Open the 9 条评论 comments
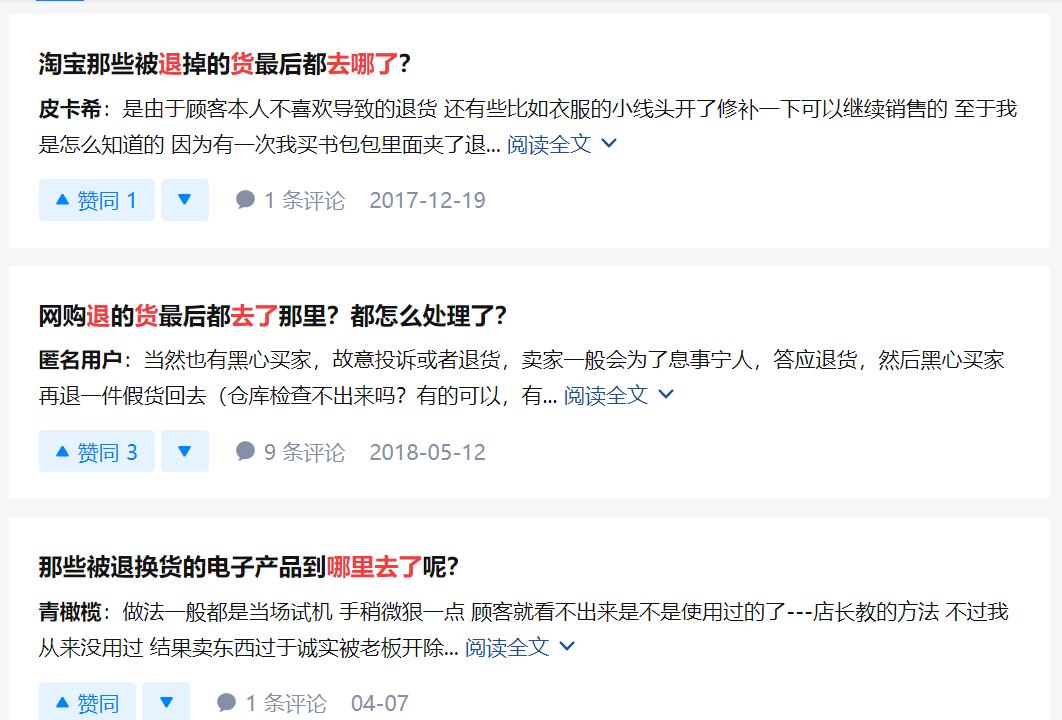This screenshot has height=720, width=1062. [291, 452]
